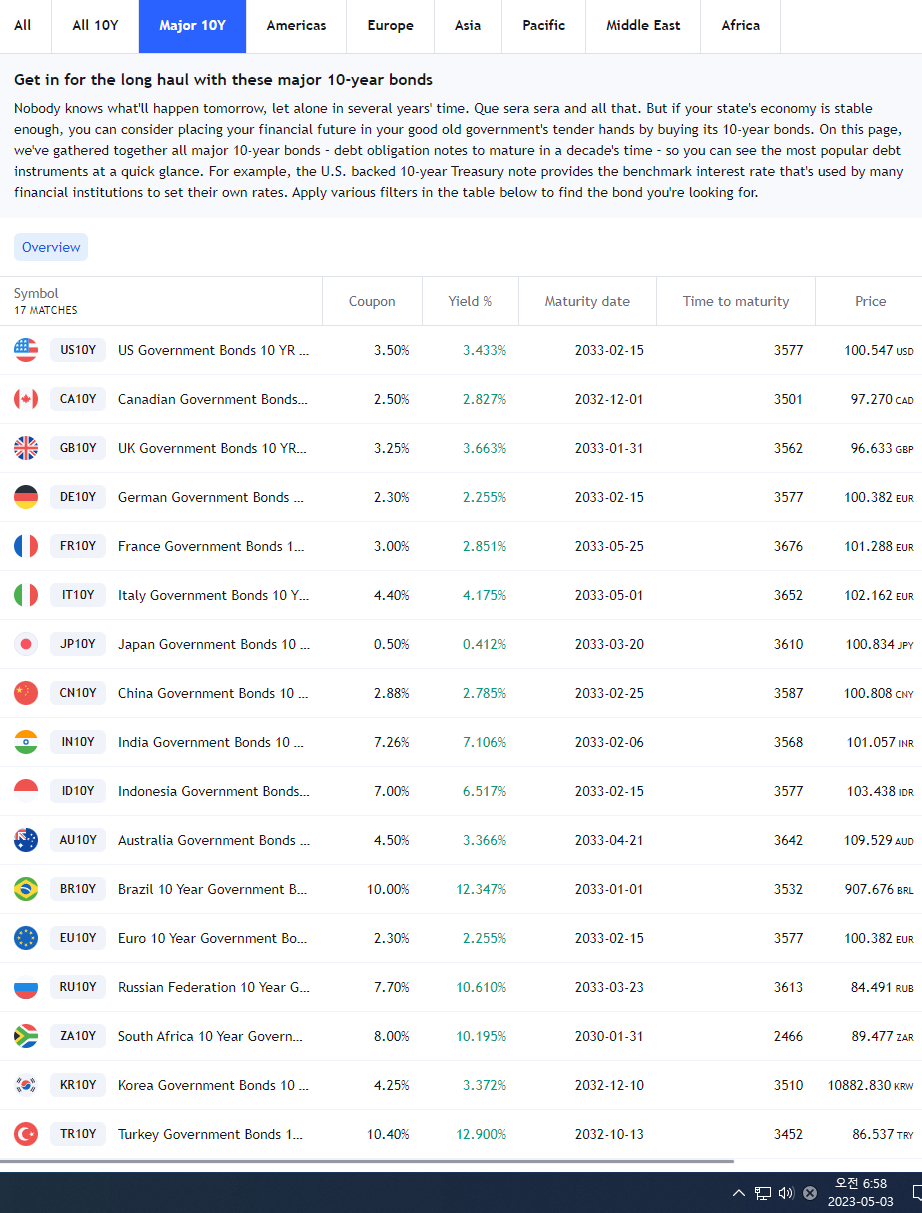Open the IN10Y symbol link

click(78, 742)
